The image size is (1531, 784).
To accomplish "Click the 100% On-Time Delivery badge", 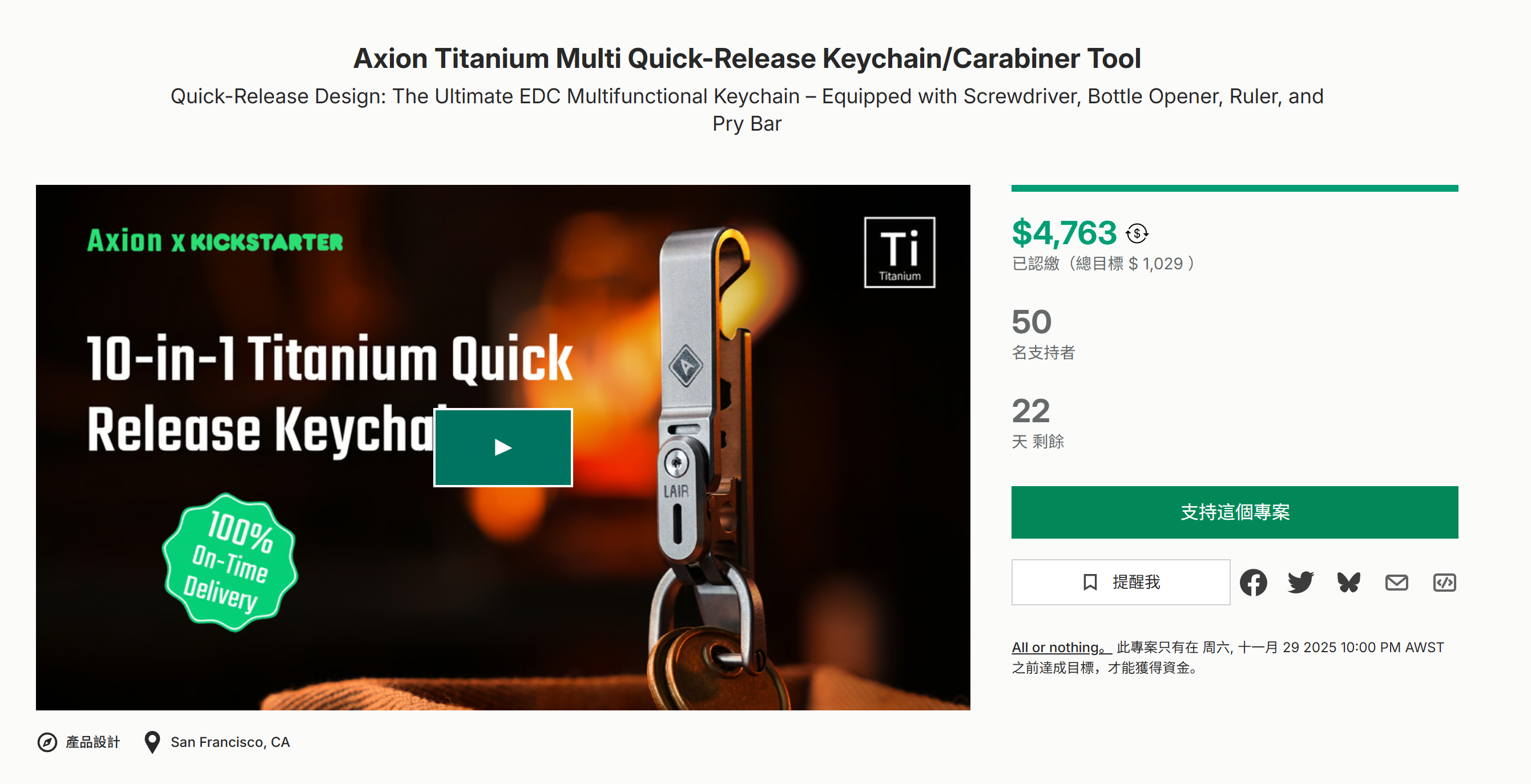I will pos(230,562).
